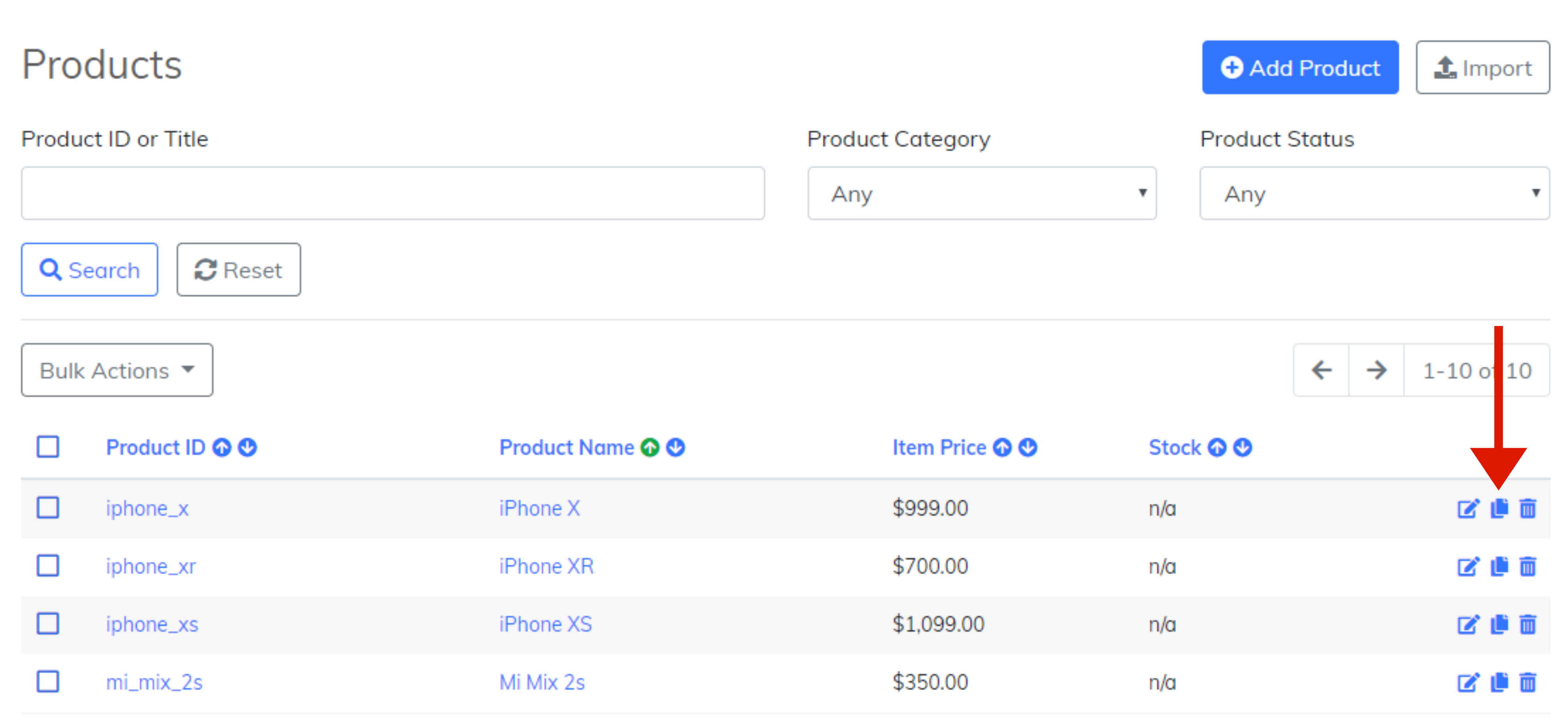Open the Product Category dropdown
The height and width of the screenshot is (721, 1568).
(x=981, y=193)
